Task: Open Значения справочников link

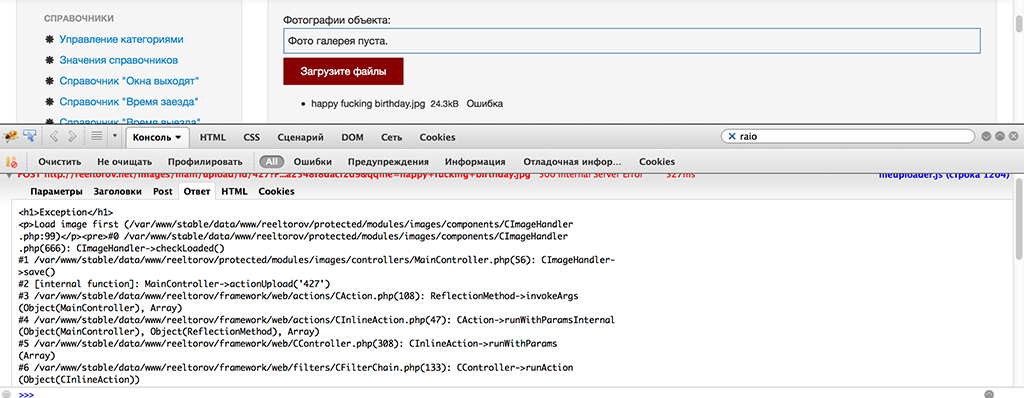Action: point(119,60)
